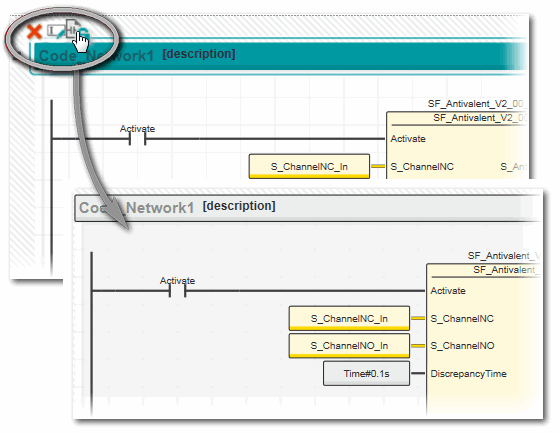Screen dimensions: 560x433
Task: Edit the teal header's [description] text
Action: point(199,54)
